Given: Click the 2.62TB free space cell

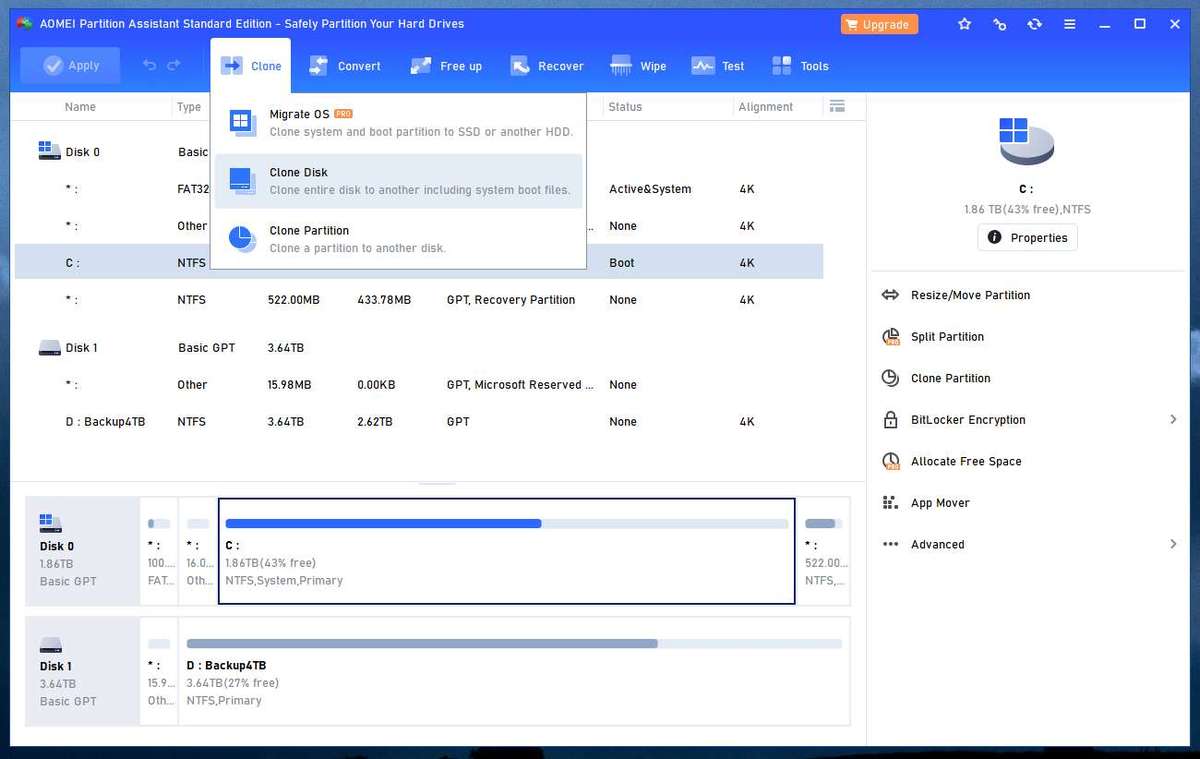Looking at the screenshot, I should click(x=374, y=422).
